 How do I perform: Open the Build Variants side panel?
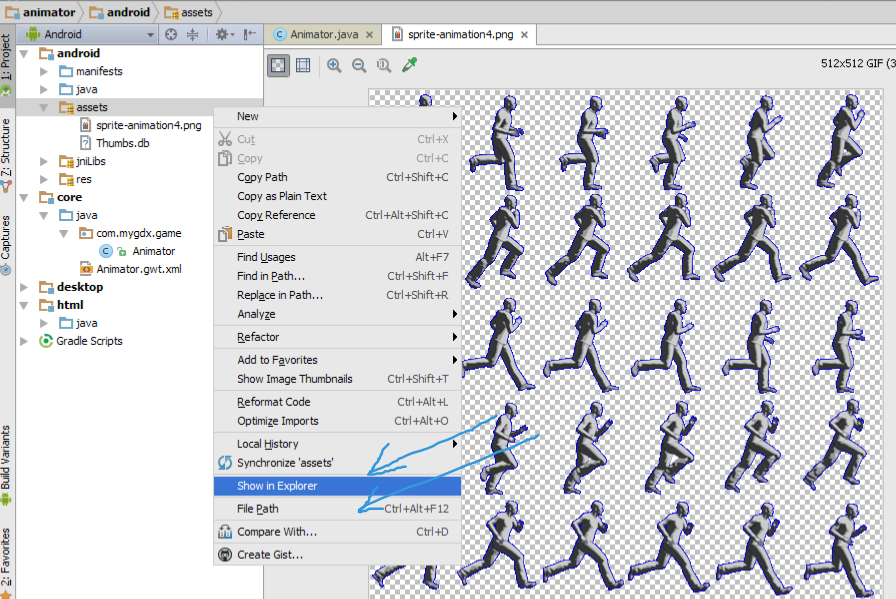pyautogui.click(x=6, y=464)
